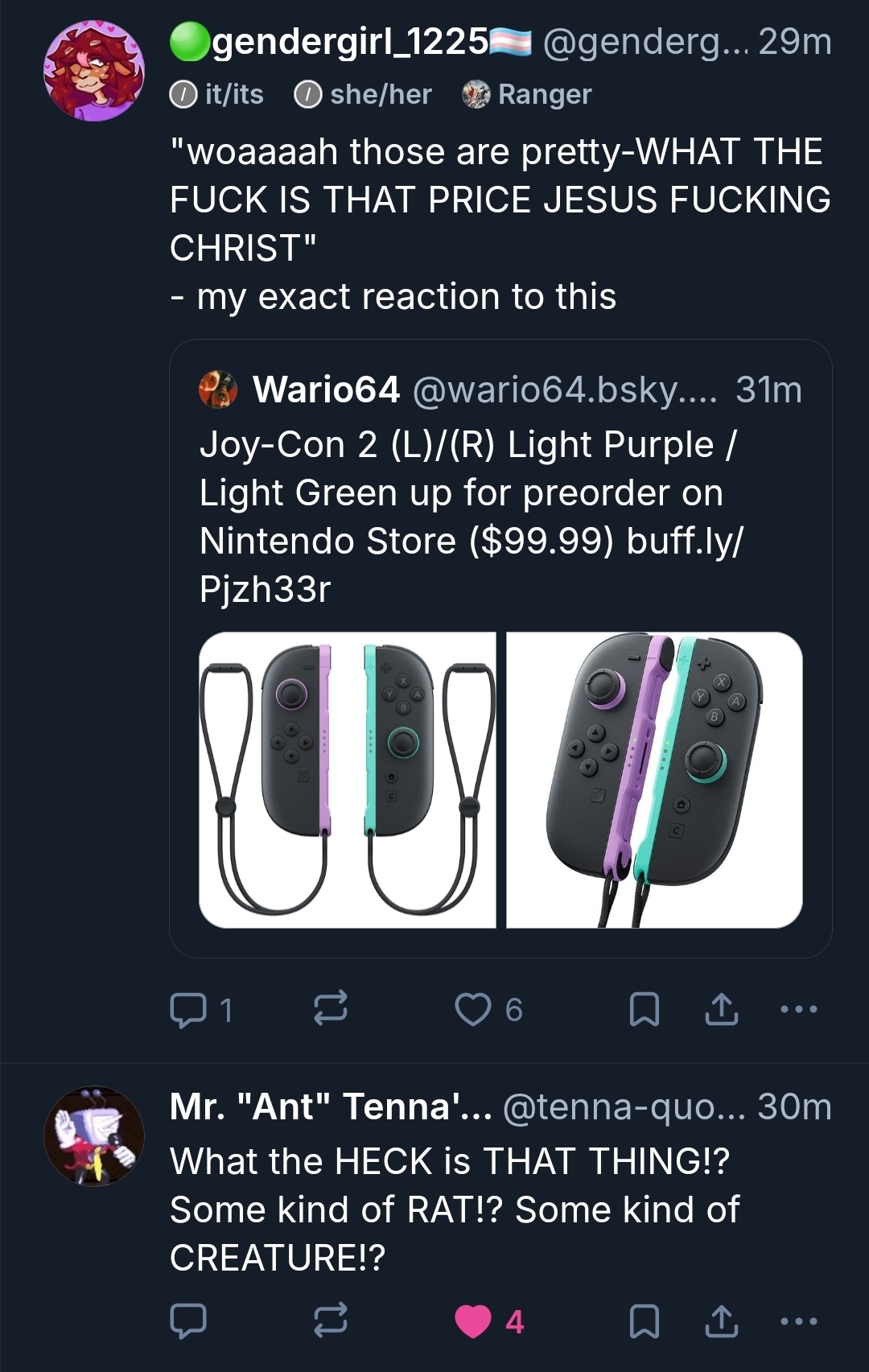The height and width of the screenshot is (1372, 869).
Task: Unlike Mr. Ant Tenna's post
Action: [473, 1321]
